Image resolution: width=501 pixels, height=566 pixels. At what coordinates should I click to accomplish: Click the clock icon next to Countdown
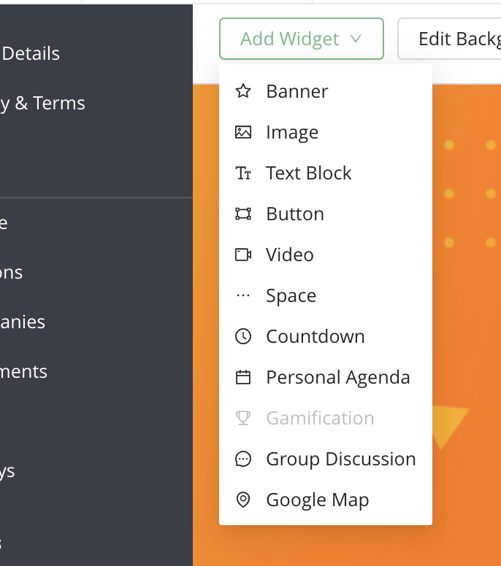243,336
